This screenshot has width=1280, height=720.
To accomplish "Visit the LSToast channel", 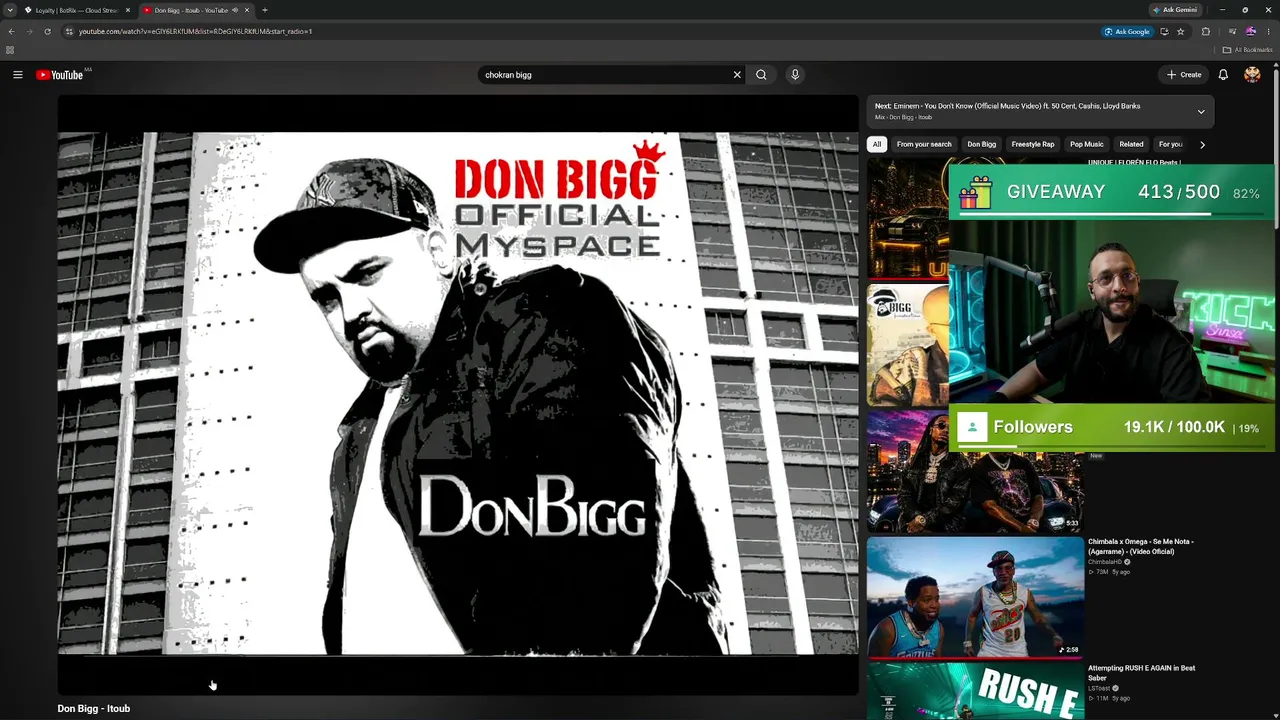I will [1101, 688].
